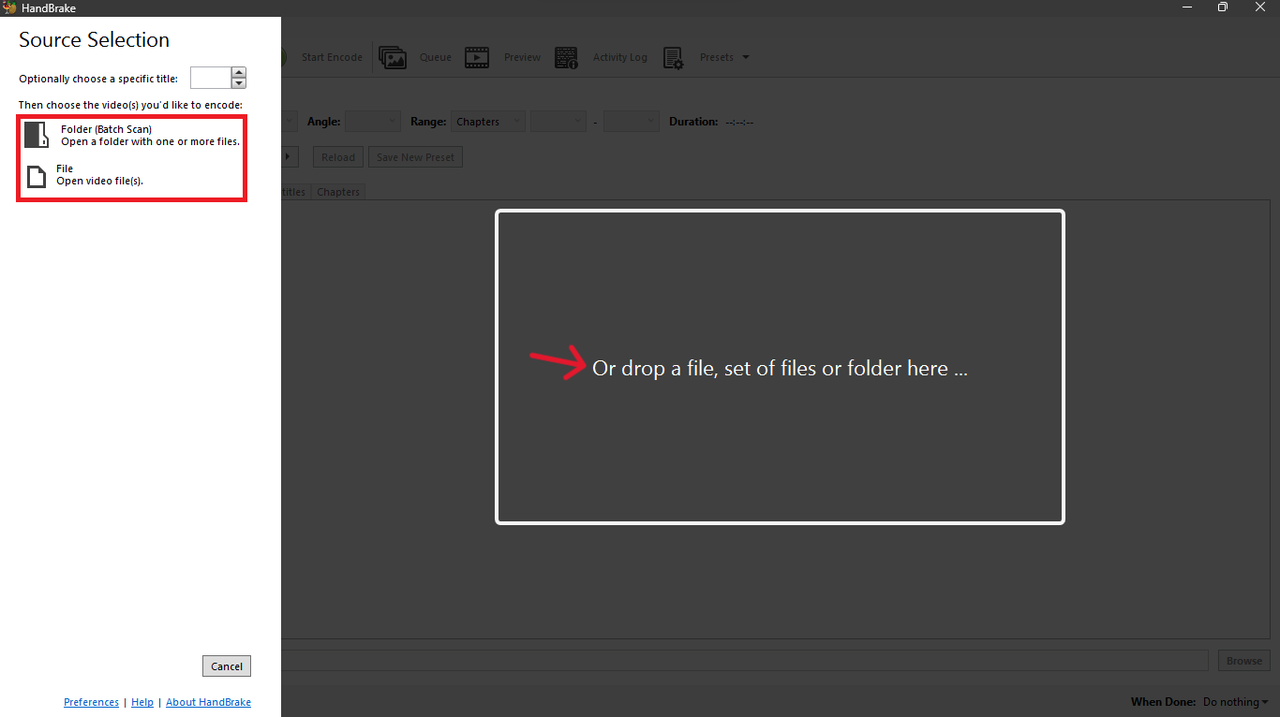Open the When Done dropdown
Image resolution: width=1280 pixels, height=717 pixels.
[1235, 702]
